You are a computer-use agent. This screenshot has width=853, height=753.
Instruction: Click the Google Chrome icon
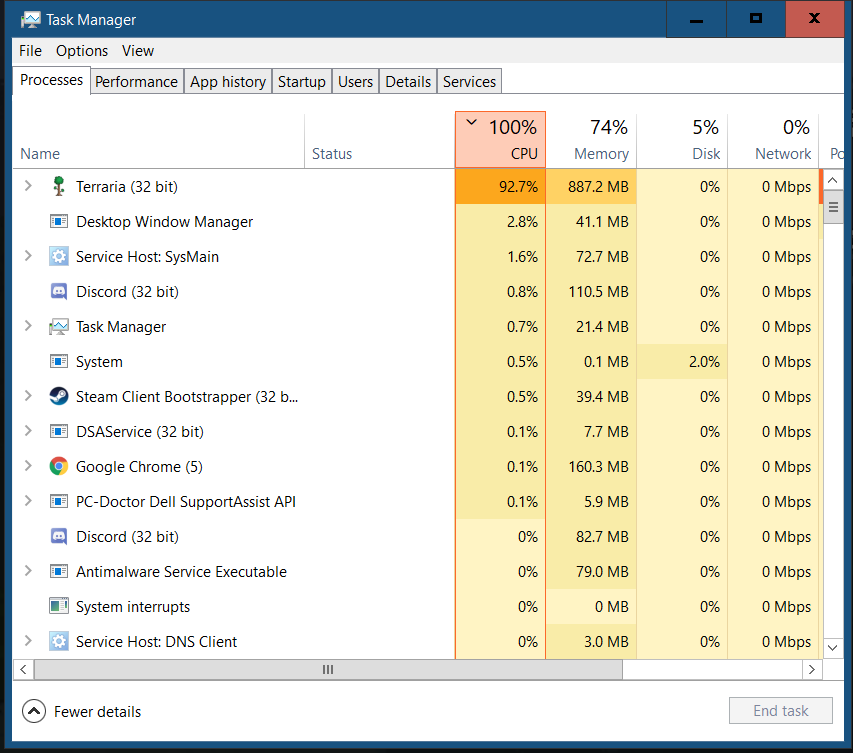click(x=59, y=466)
